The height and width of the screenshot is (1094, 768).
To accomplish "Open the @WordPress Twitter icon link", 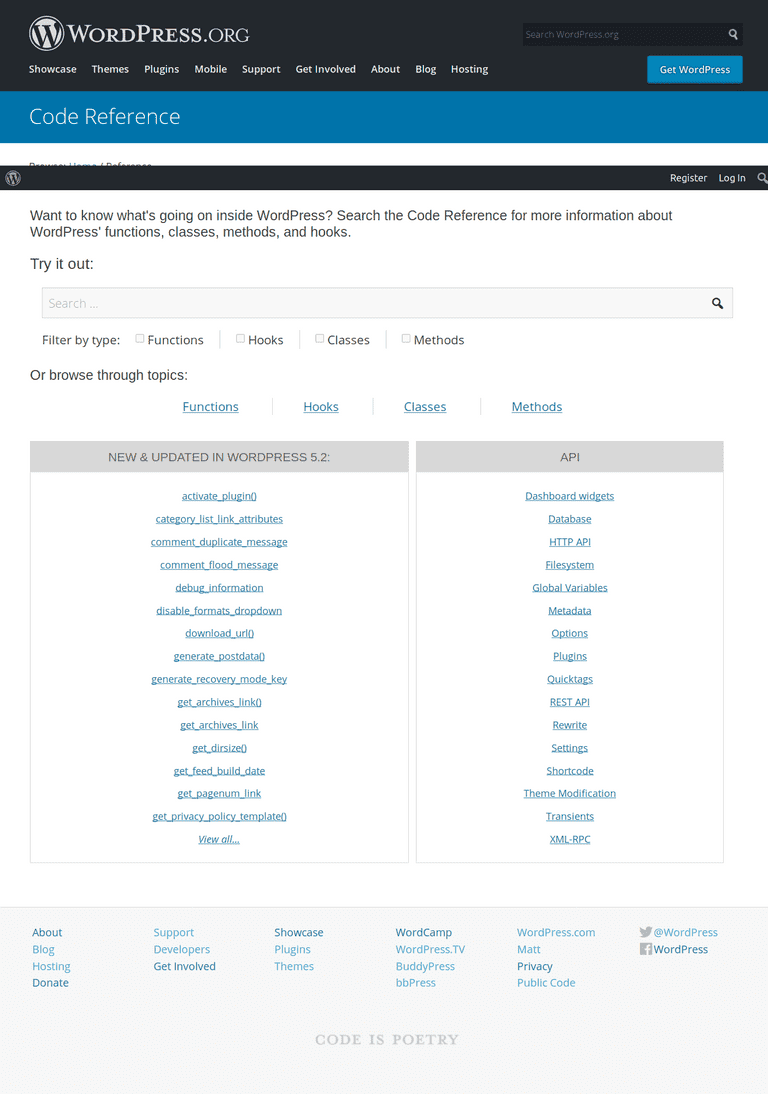I will (646, 932).
